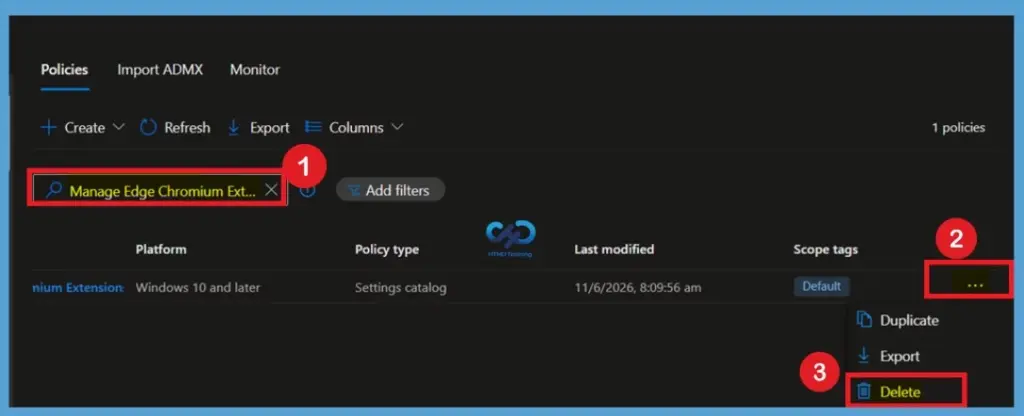Switch to the Policies tab
The width and height of the screenshot is (1024, 416).
click(64, 70)
